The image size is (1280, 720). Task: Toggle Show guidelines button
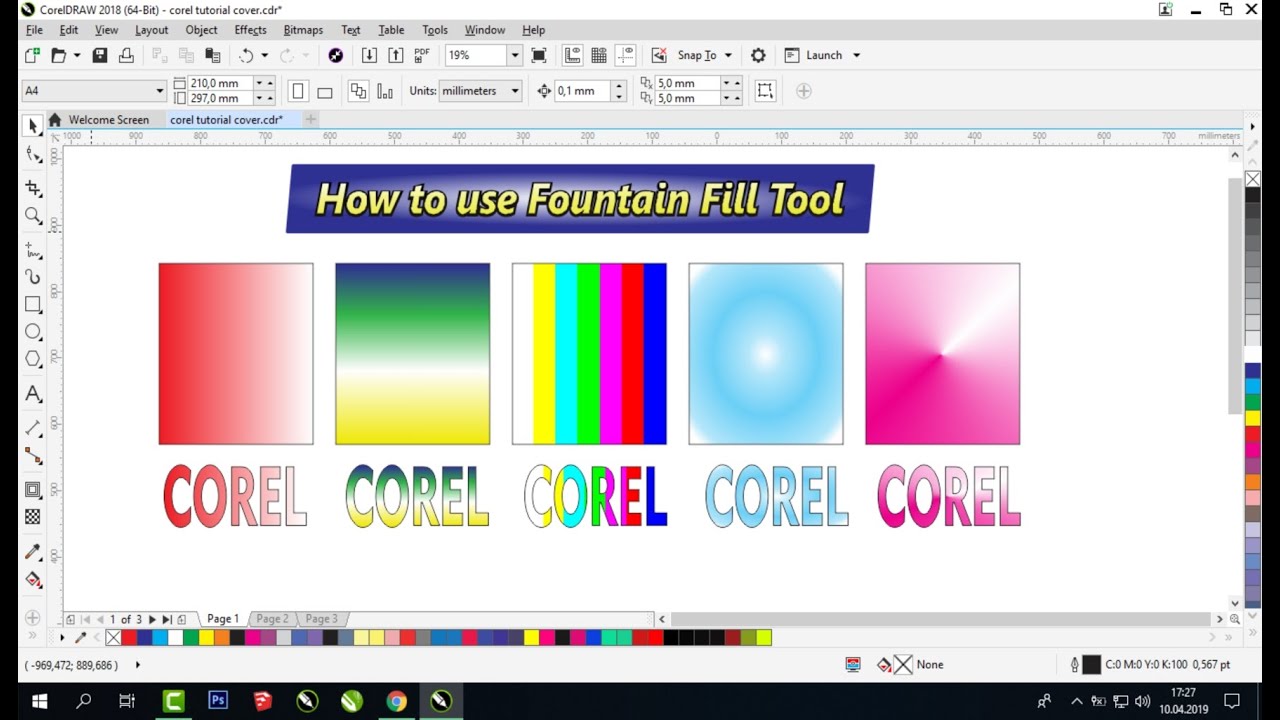[x=626, y=56]
